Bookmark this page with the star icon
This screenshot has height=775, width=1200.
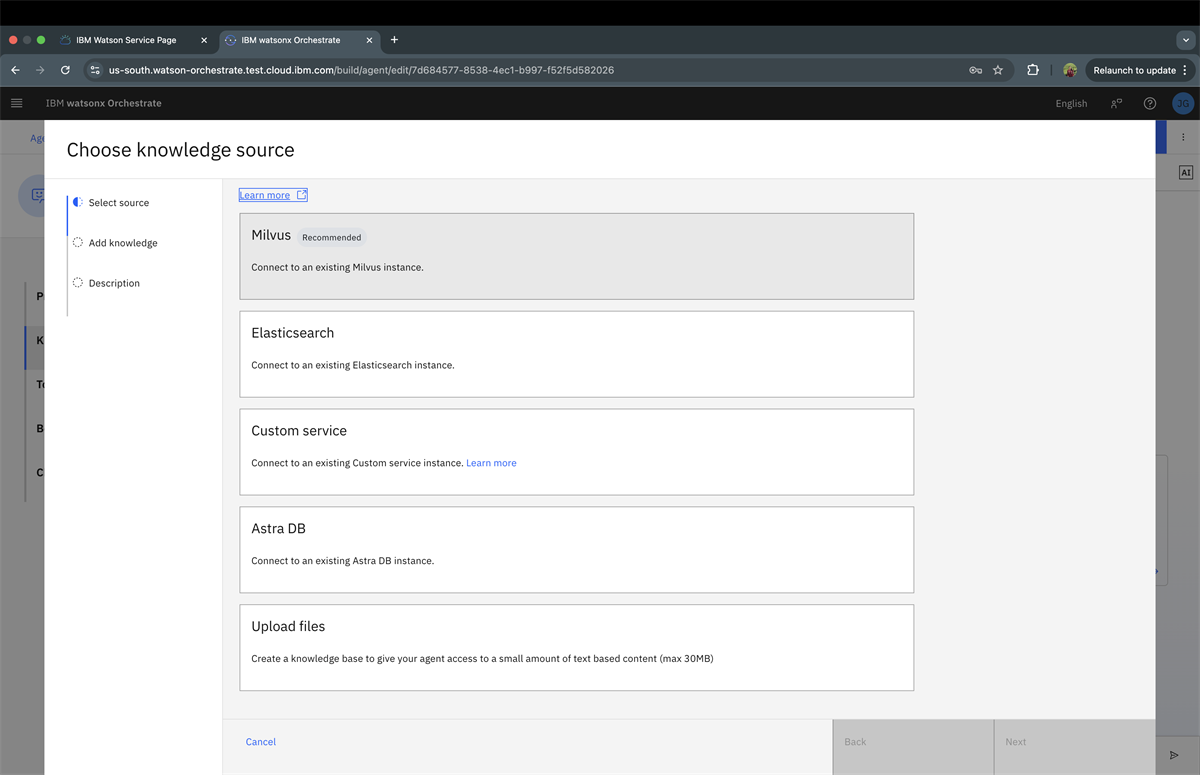[998, 70]
